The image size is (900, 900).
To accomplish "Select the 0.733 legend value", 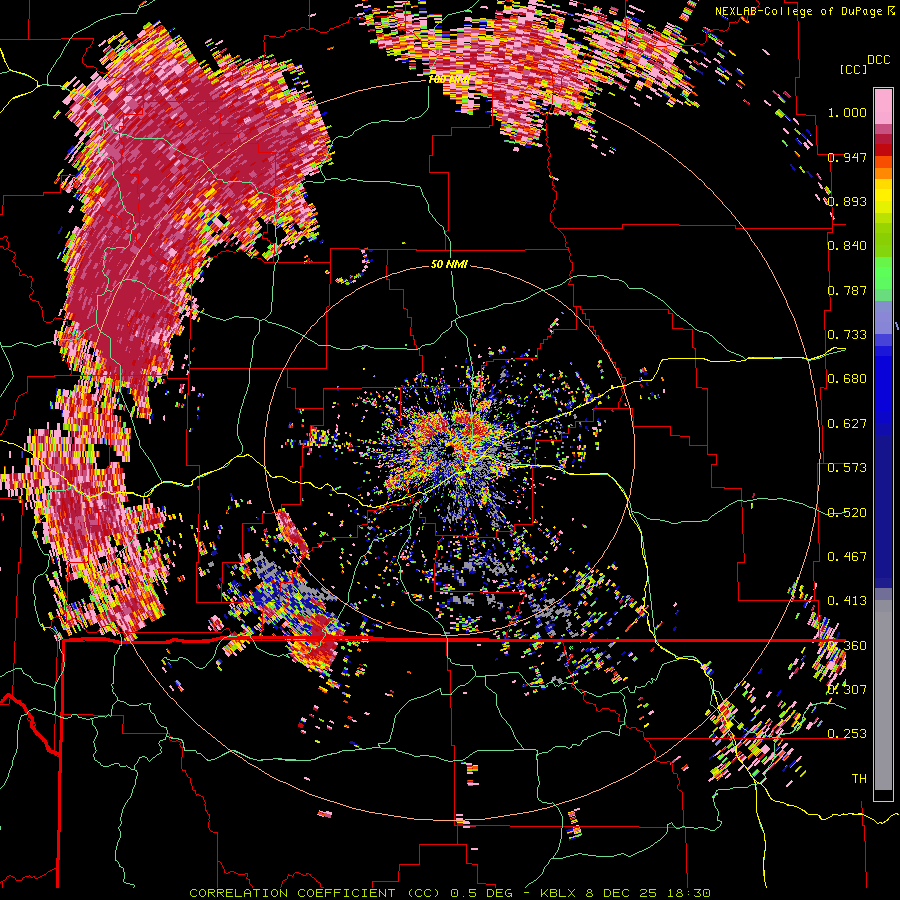I will [x=847, y=335].
